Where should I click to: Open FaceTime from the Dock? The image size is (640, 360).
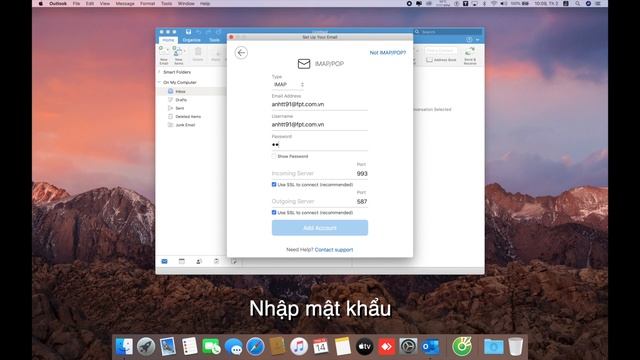click(x=211, y=347)
